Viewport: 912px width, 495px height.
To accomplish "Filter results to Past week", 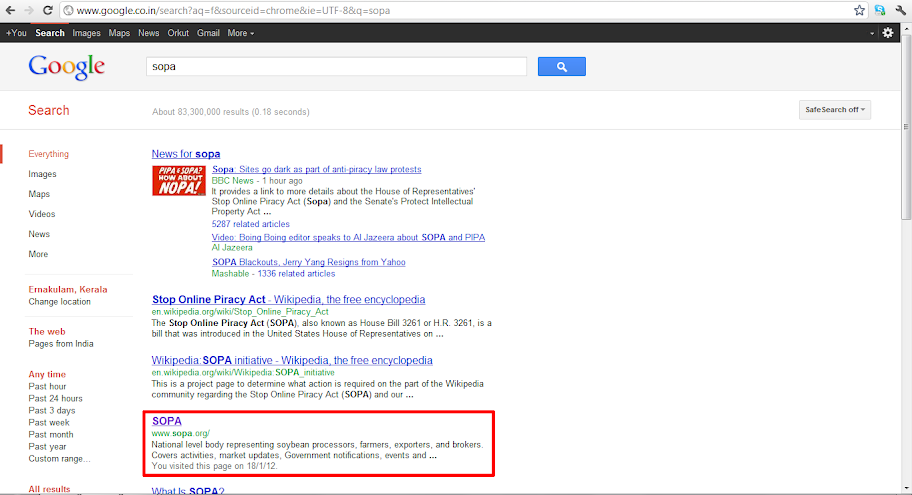I will pyautogui.click(x=49, y=423).
